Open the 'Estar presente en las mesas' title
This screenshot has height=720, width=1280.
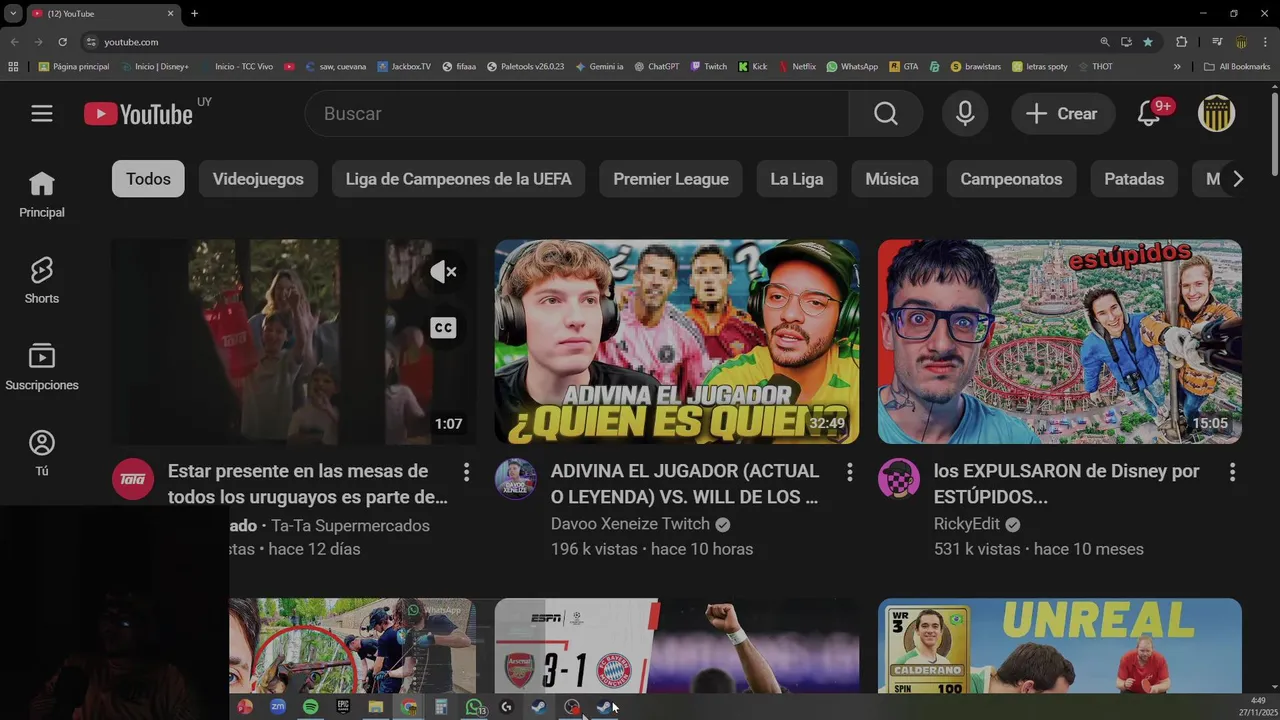308,484
